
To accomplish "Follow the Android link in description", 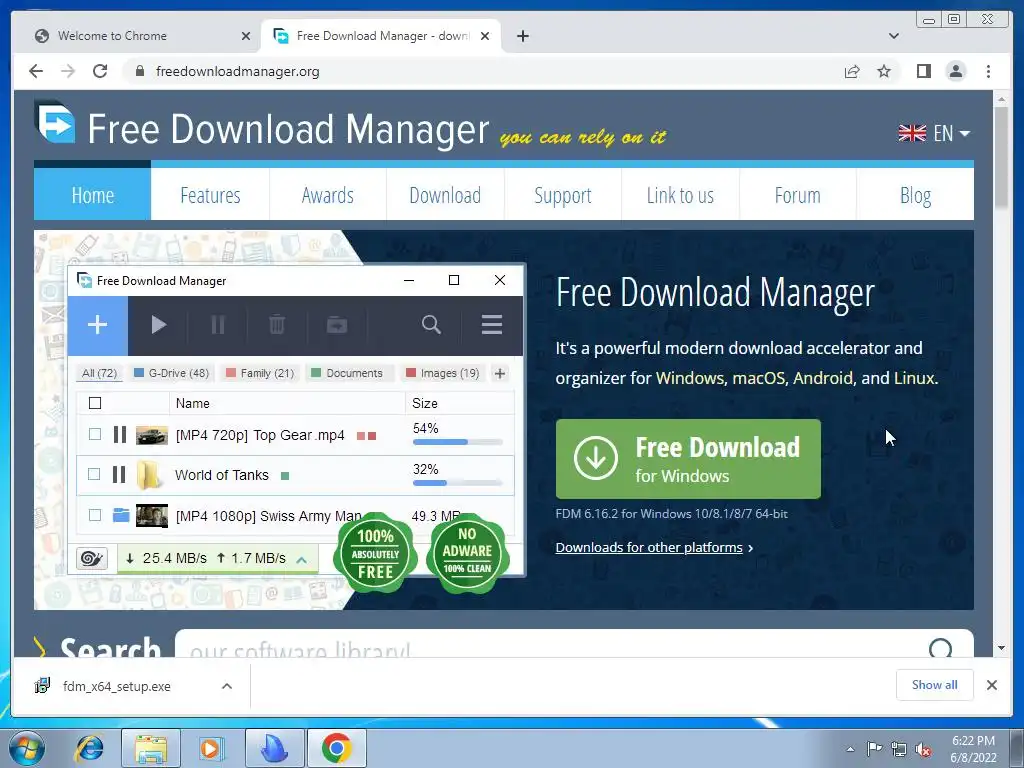I will tap(823, 377).
